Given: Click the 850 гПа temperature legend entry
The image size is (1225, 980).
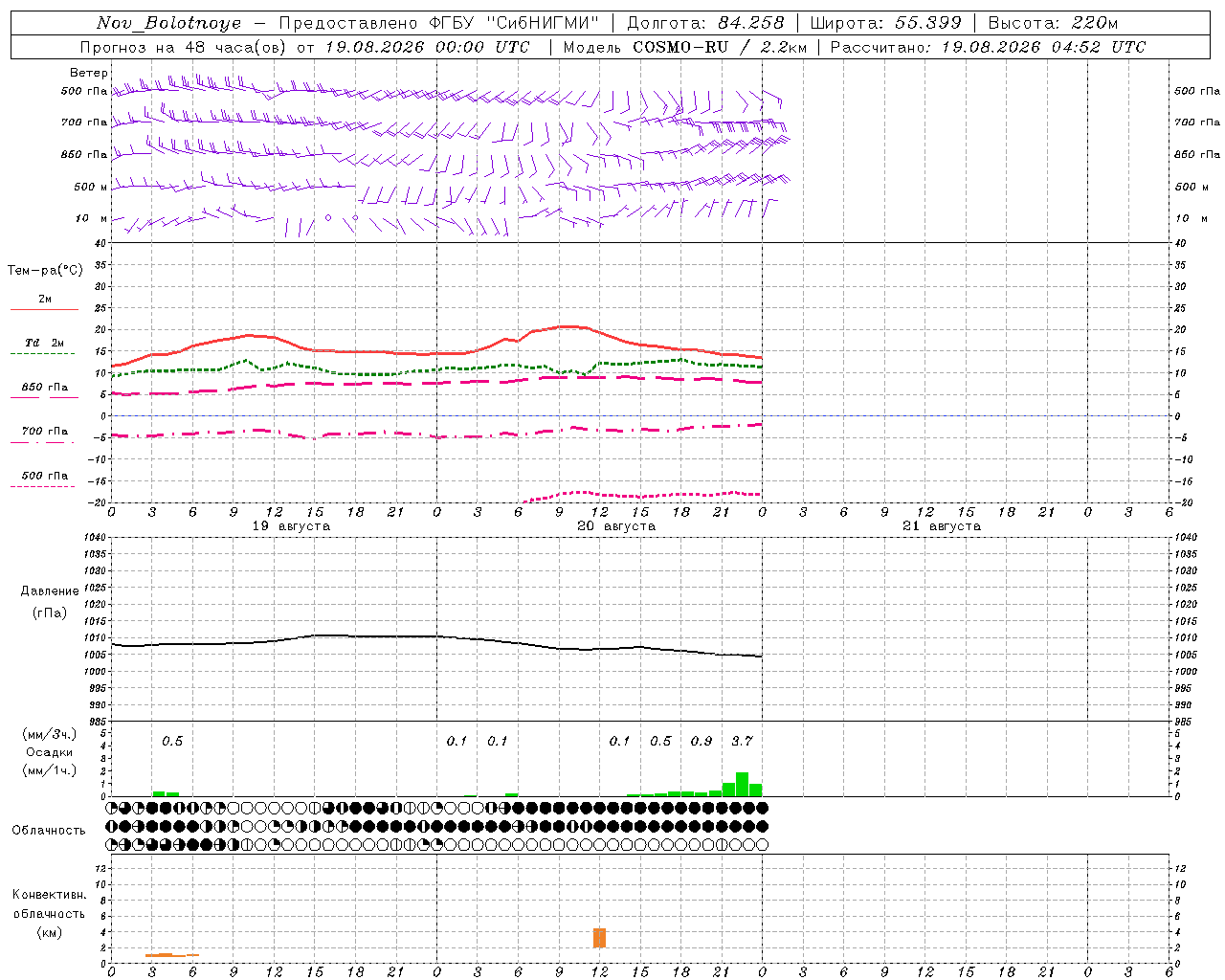Looking at the screenshot, I should coord(44,392).
